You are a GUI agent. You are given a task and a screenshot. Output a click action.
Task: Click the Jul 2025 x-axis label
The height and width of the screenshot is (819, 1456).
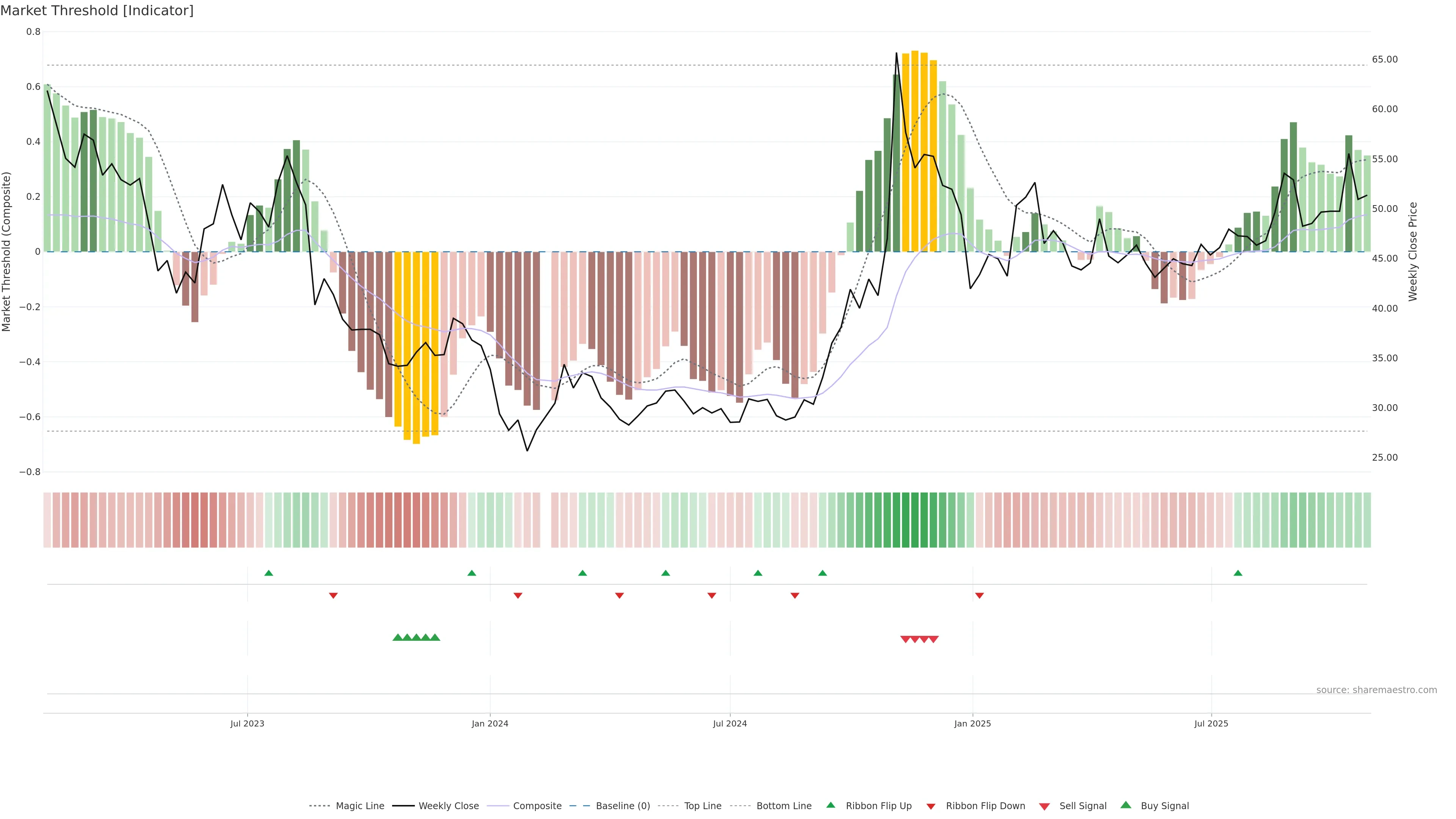(x=1211, y=723)
